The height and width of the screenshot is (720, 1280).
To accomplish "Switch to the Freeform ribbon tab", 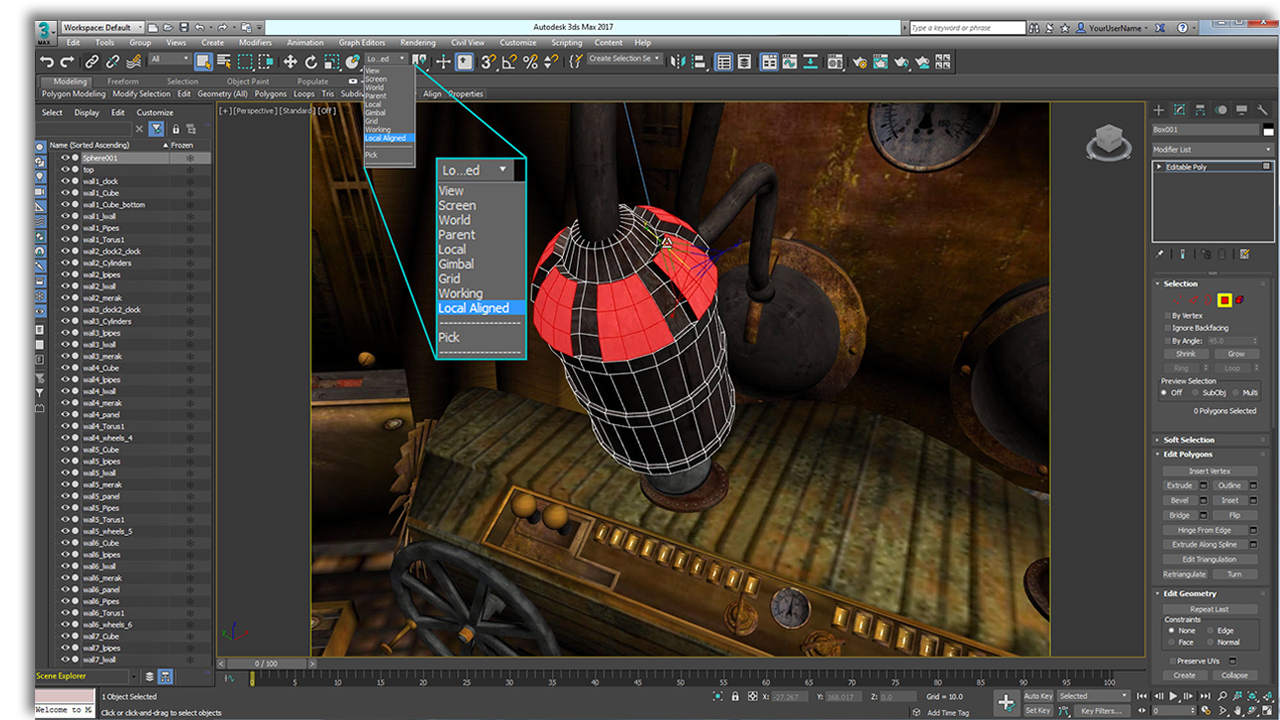I will click(x=124, y=82).
